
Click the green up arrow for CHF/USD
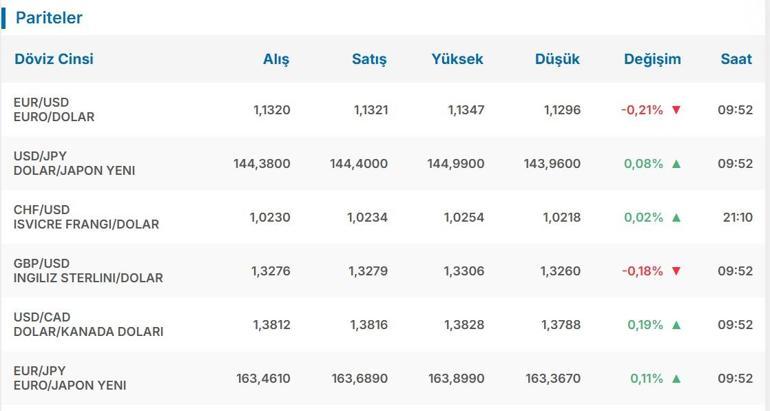pyautogui.click(x=676, y=217)
